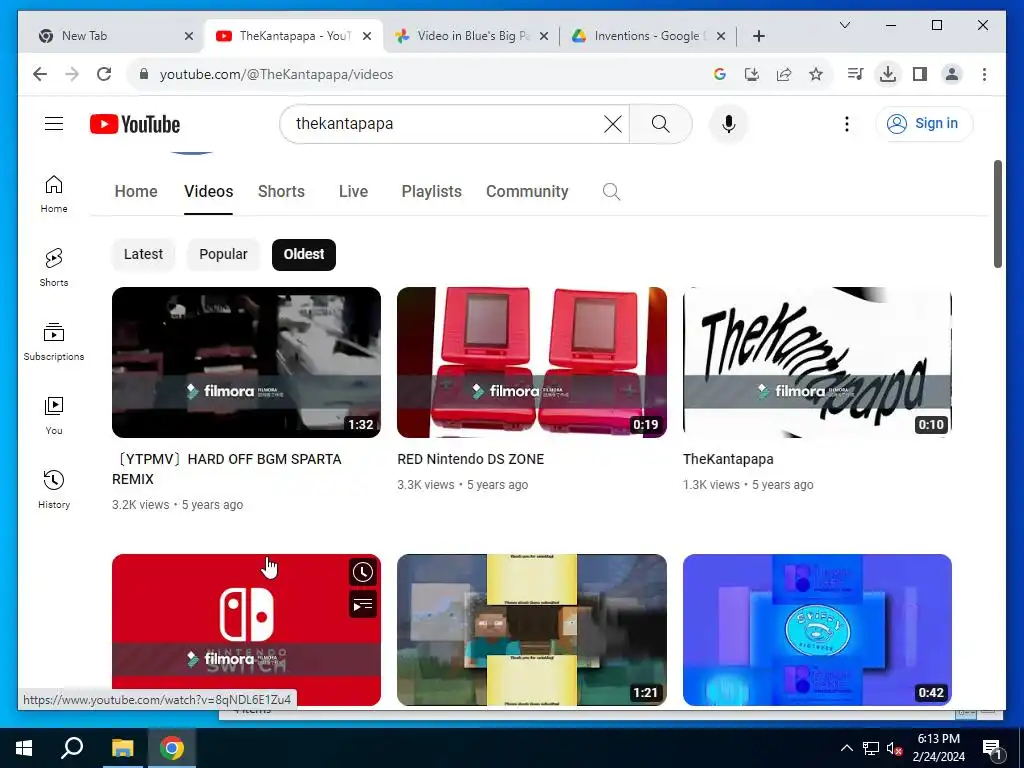Show hidden tray icons chevron
This screenshot has height=768, width=1024.
846,748
